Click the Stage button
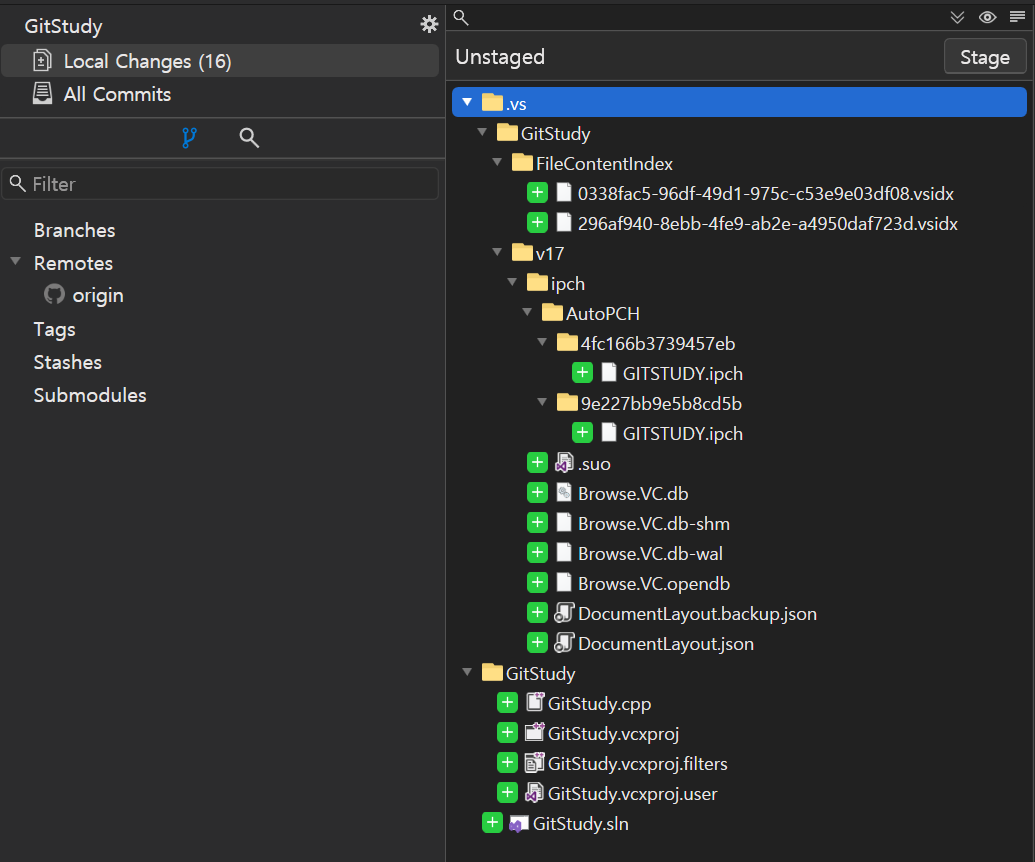 pyautogui.click(x=985, y=57)
